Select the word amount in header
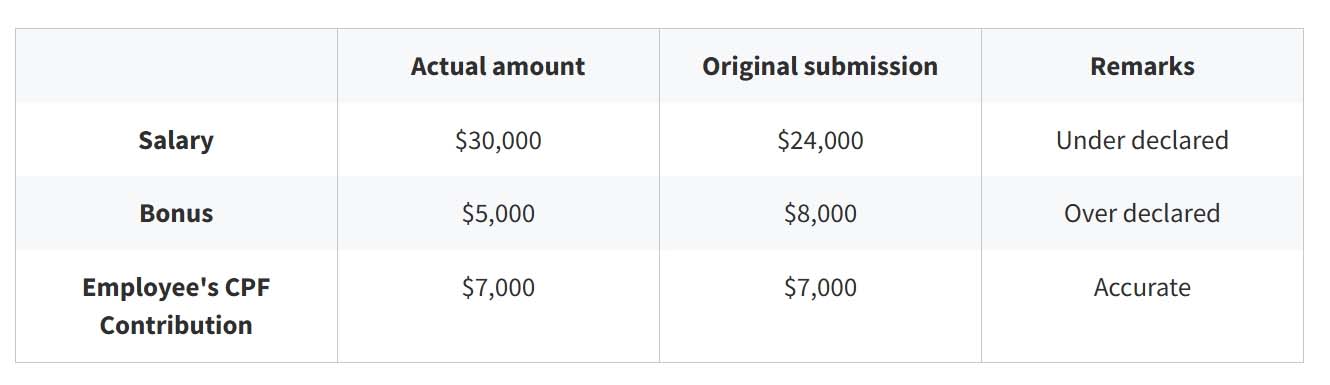The width and height of the screenshot is (1330, 385). (537, 66)
